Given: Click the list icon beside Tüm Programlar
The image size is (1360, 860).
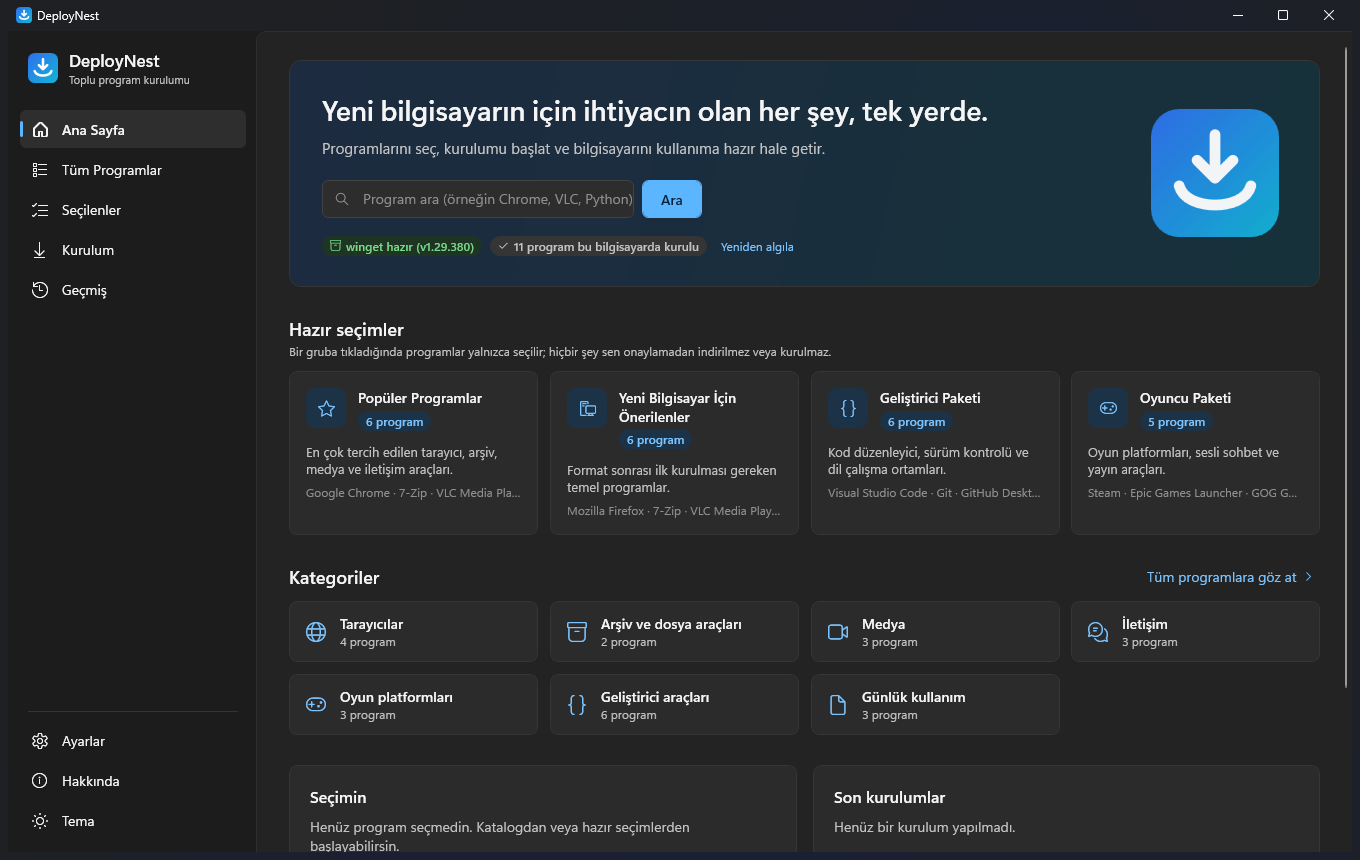Looking at the screenshot, I should click(x=40, y=170).
